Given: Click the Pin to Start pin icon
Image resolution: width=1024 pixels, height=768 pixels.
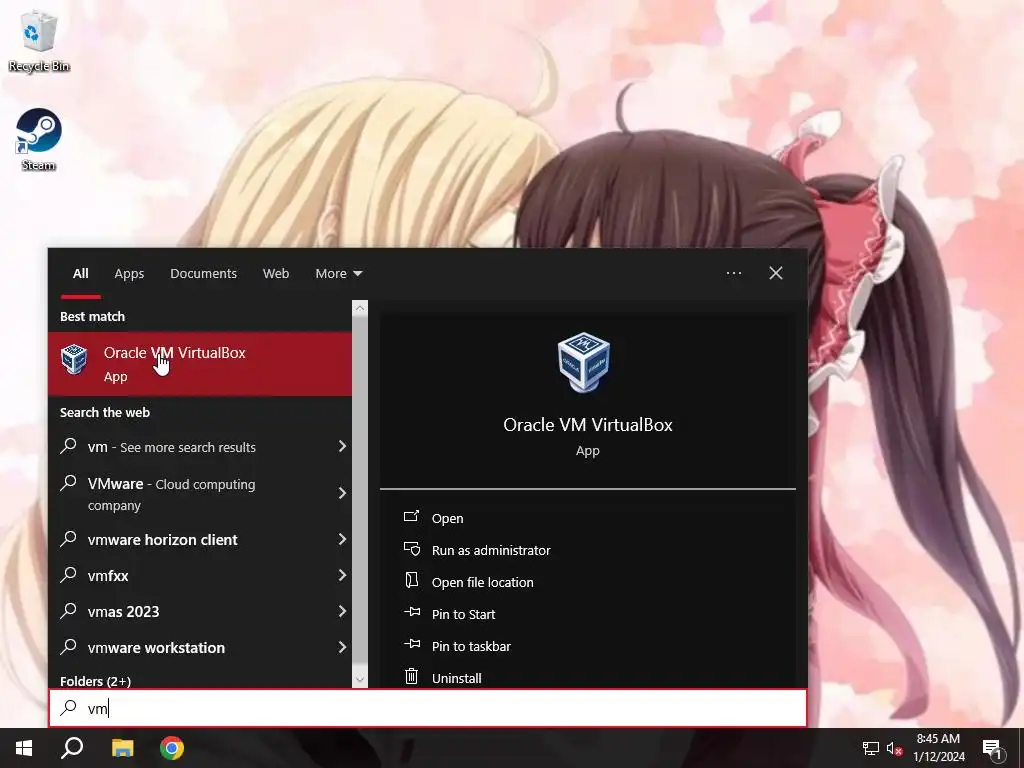Looking at the screenshot, I should coord(412,612).
